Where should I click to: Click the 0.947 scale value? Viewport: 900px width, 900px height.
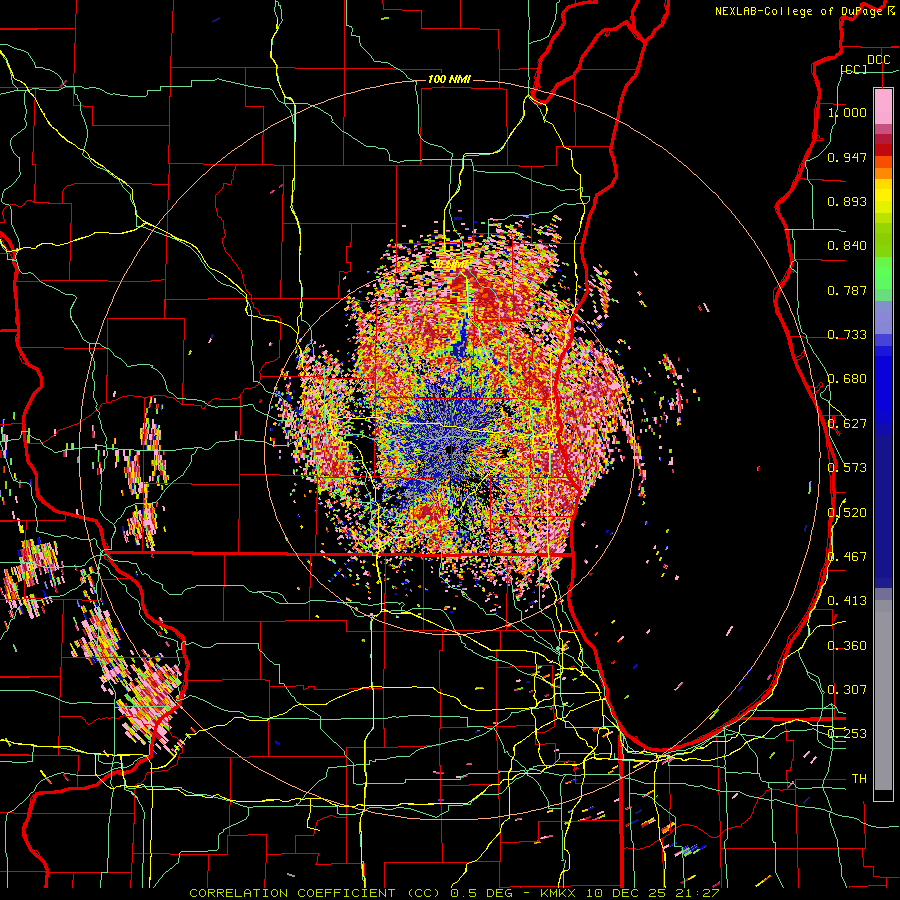tap(847, 157)
